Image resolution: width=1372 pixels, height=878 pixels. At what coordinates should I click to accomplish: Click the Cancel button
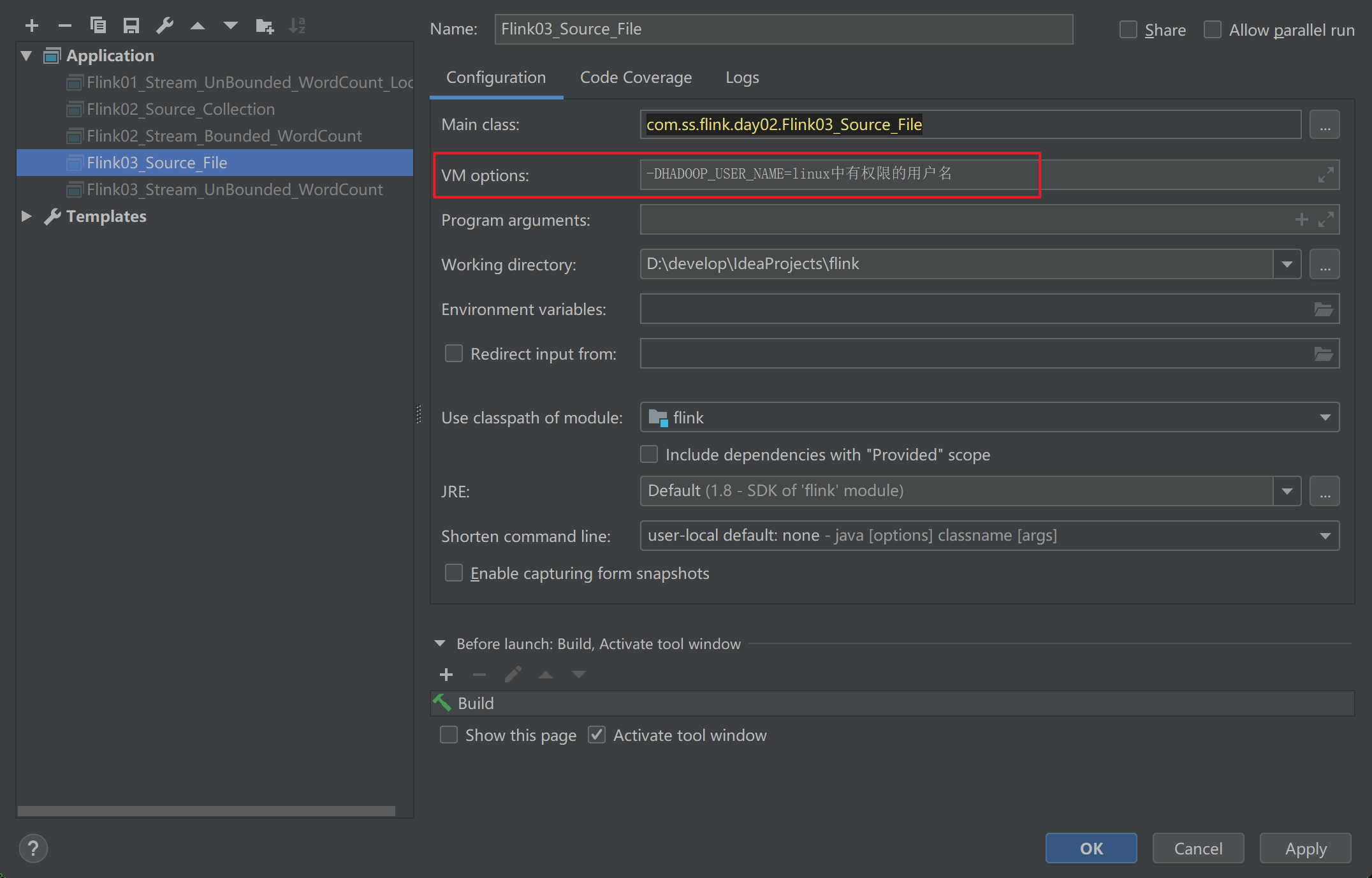click(x=1198, y=848)
